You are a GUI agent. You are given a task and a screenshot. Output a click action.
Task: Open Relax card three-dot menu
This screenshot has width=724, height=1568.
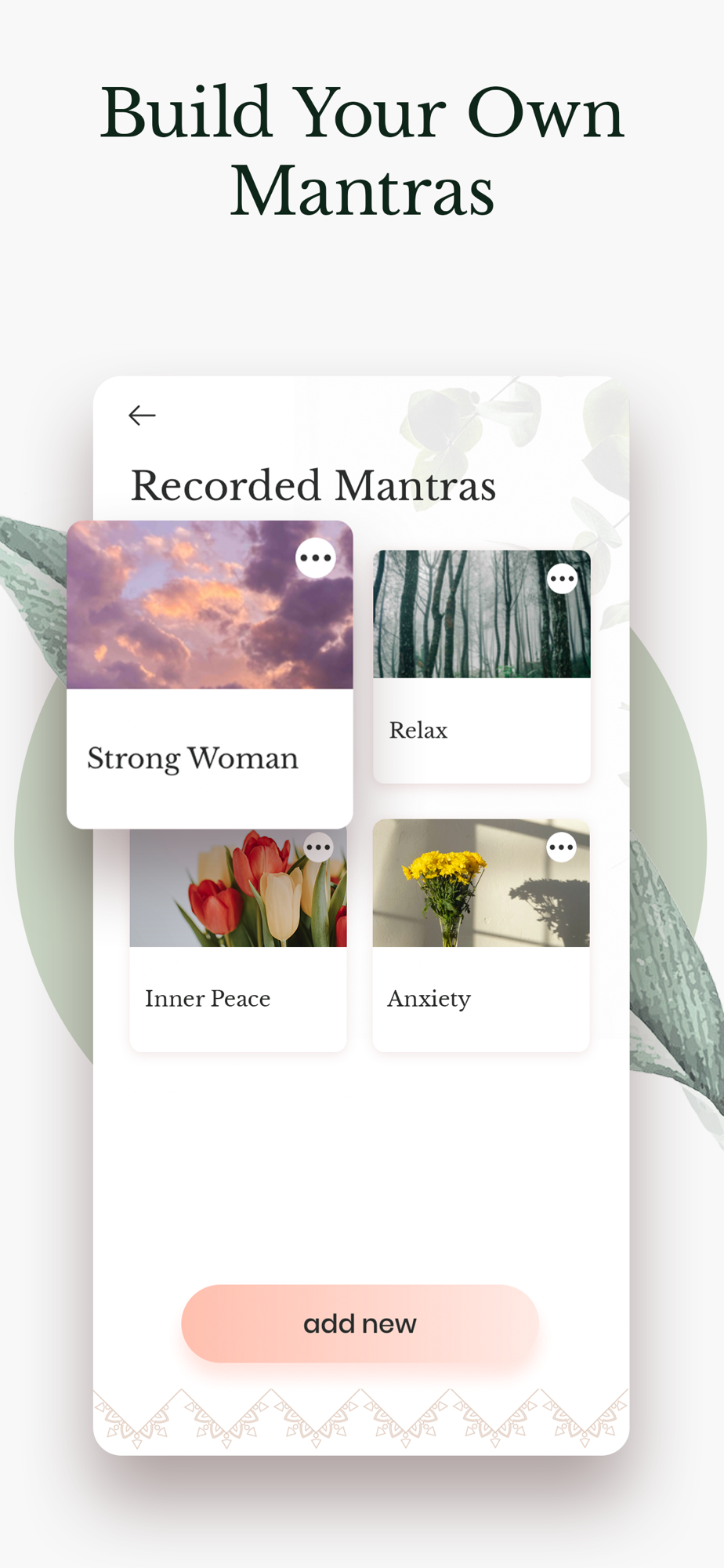(562, 579)
